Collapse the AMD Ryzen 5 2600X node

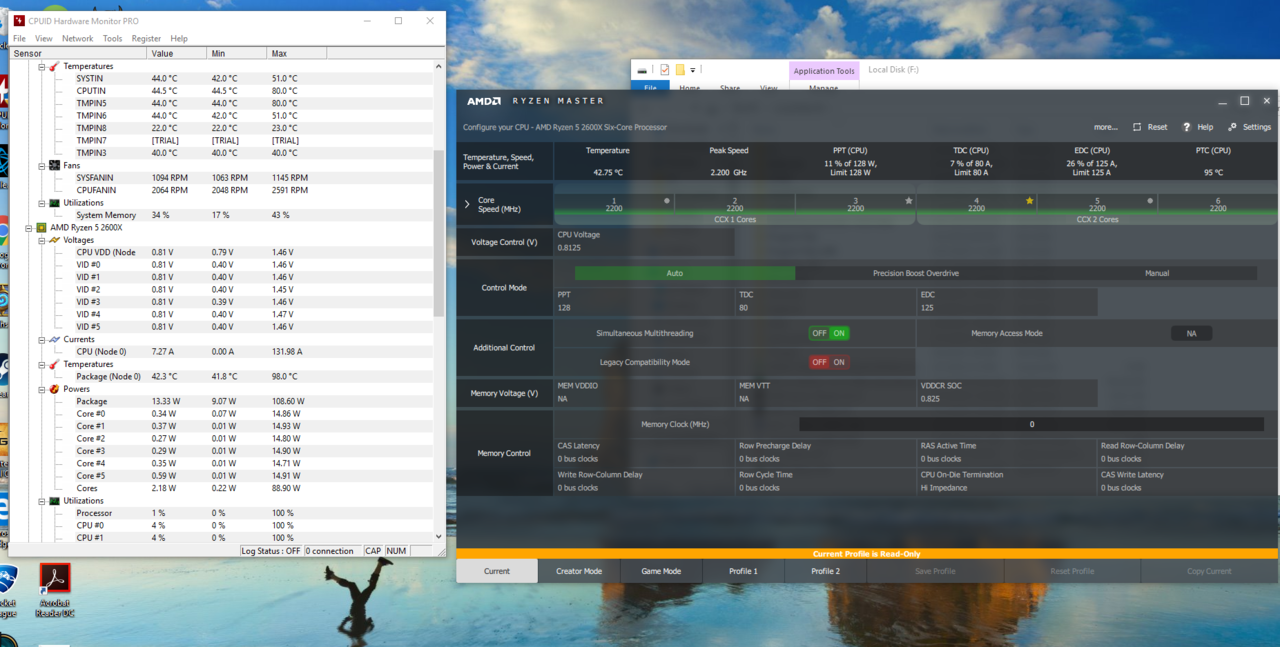30,228
